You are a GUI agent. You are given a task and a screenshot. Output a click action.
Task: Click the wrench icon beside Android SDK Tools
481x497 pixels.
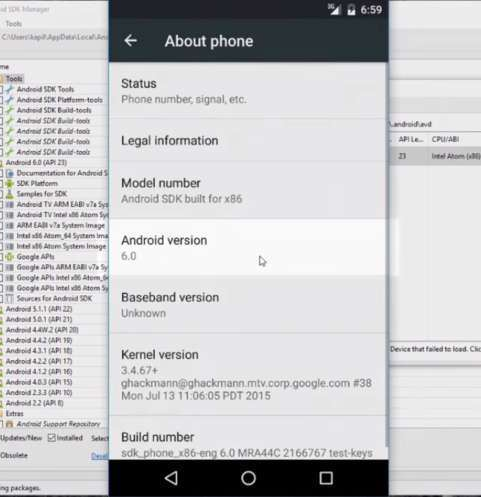pos(10,89)
